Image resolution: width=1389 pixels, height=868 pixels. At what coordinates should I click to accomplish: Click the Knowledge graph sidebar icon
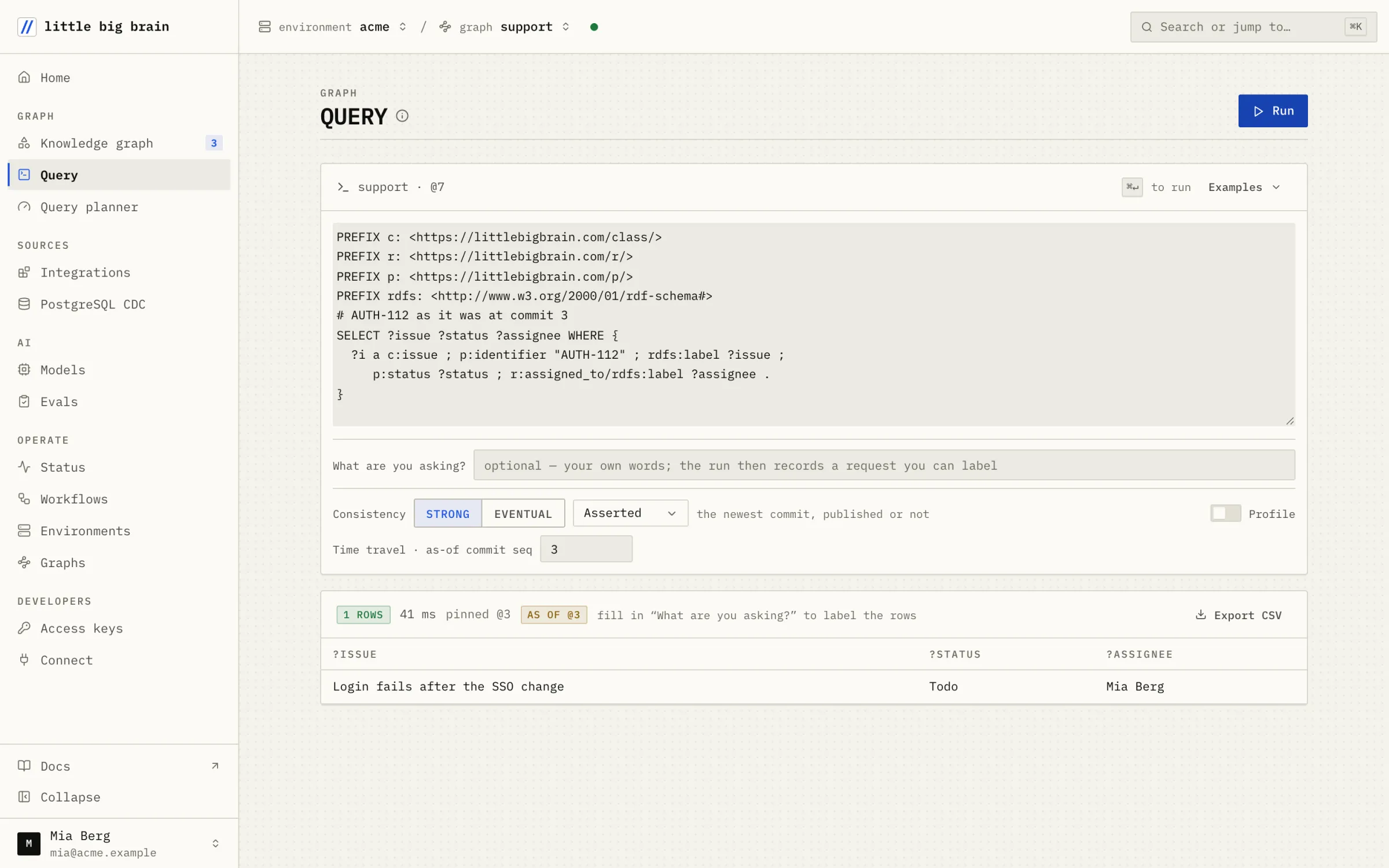tap(24, 143)
